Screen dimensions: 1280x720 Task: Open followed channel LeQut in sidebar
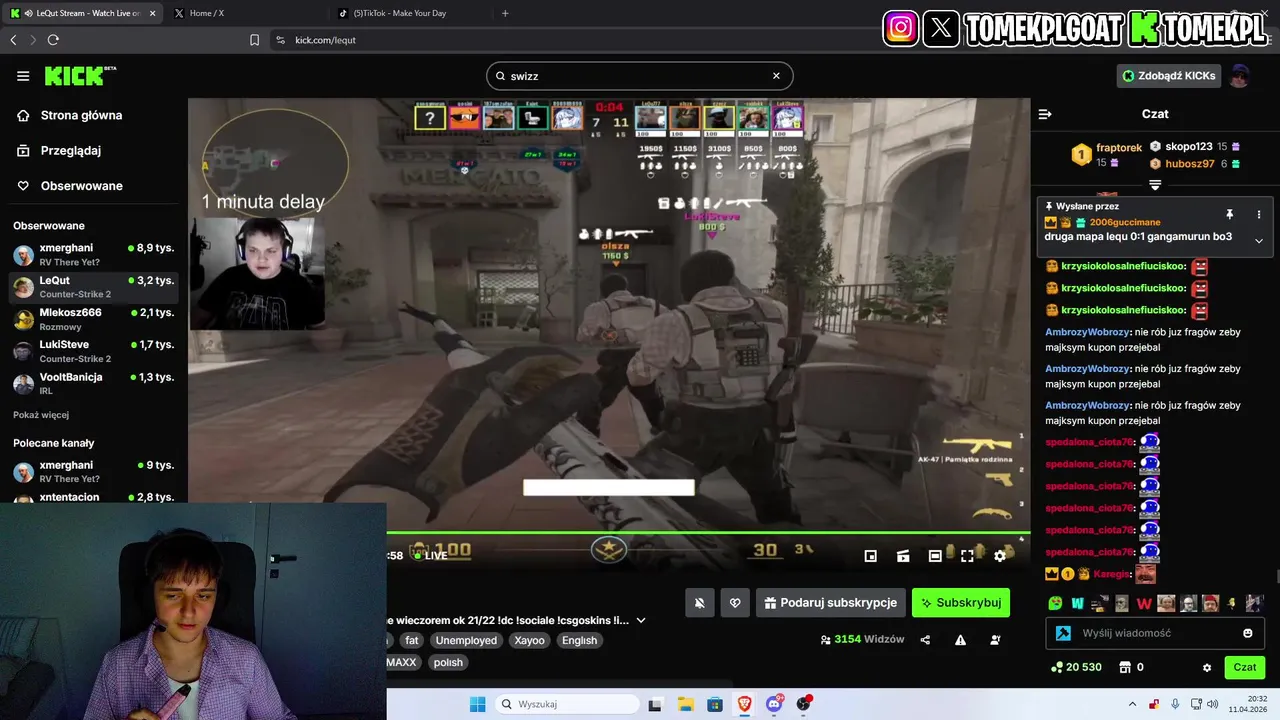(x=94, y=287)
